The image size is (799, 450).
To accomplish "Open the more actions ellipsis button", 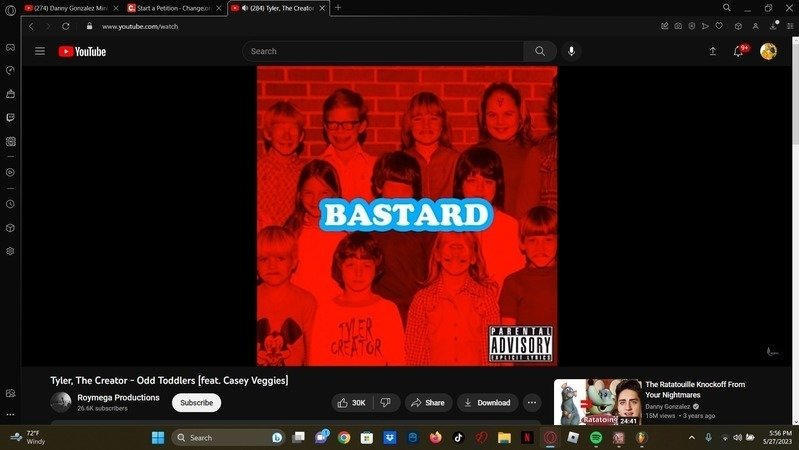I will tap(532, 403).
